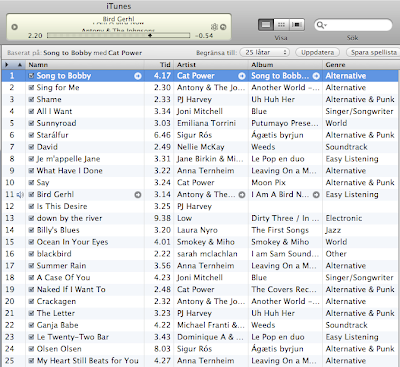
Task: Switch to grid view icon
Action: pyautogui.click(x=281, y=25)
